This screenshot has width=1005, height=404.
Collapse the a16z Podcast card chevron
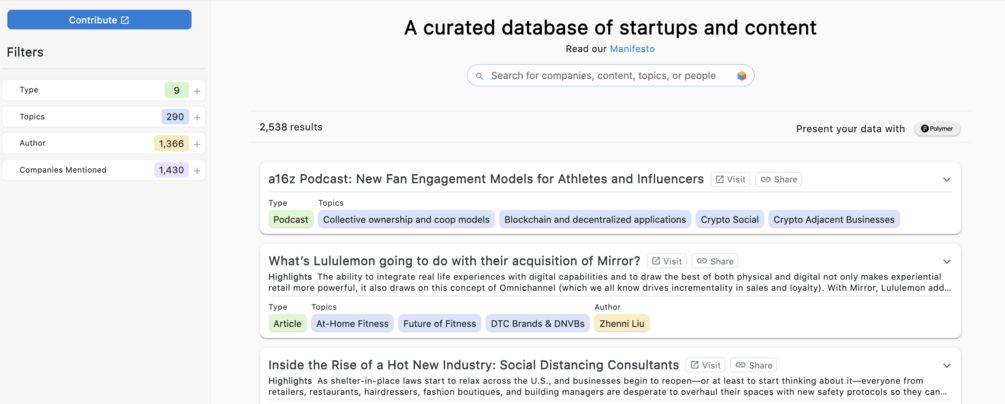point(946,180)
